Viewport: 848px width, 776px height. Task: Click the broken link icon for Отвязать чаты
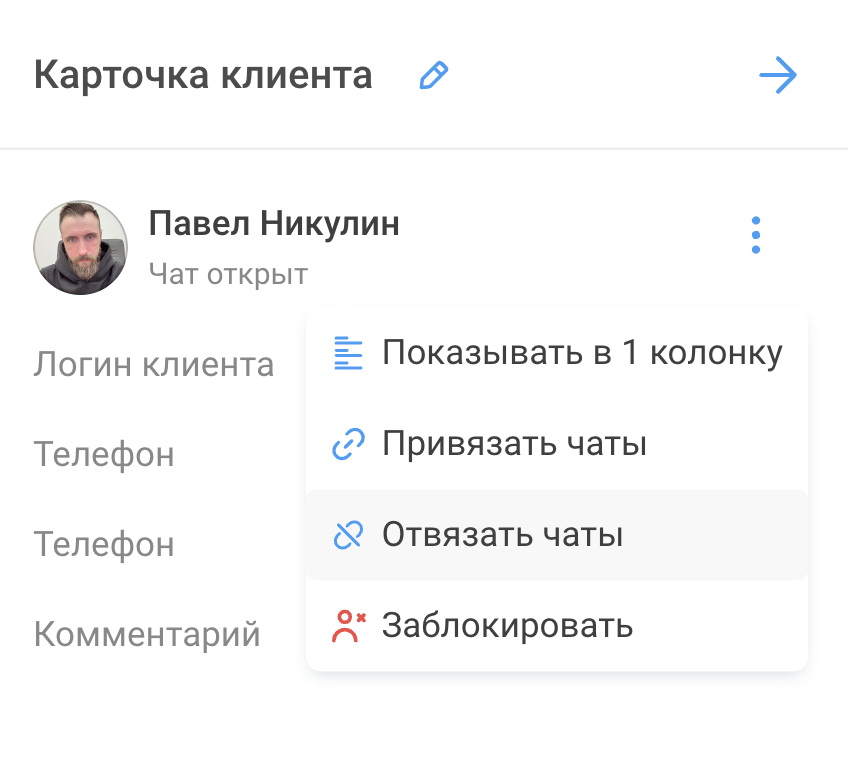pos(348,535)
